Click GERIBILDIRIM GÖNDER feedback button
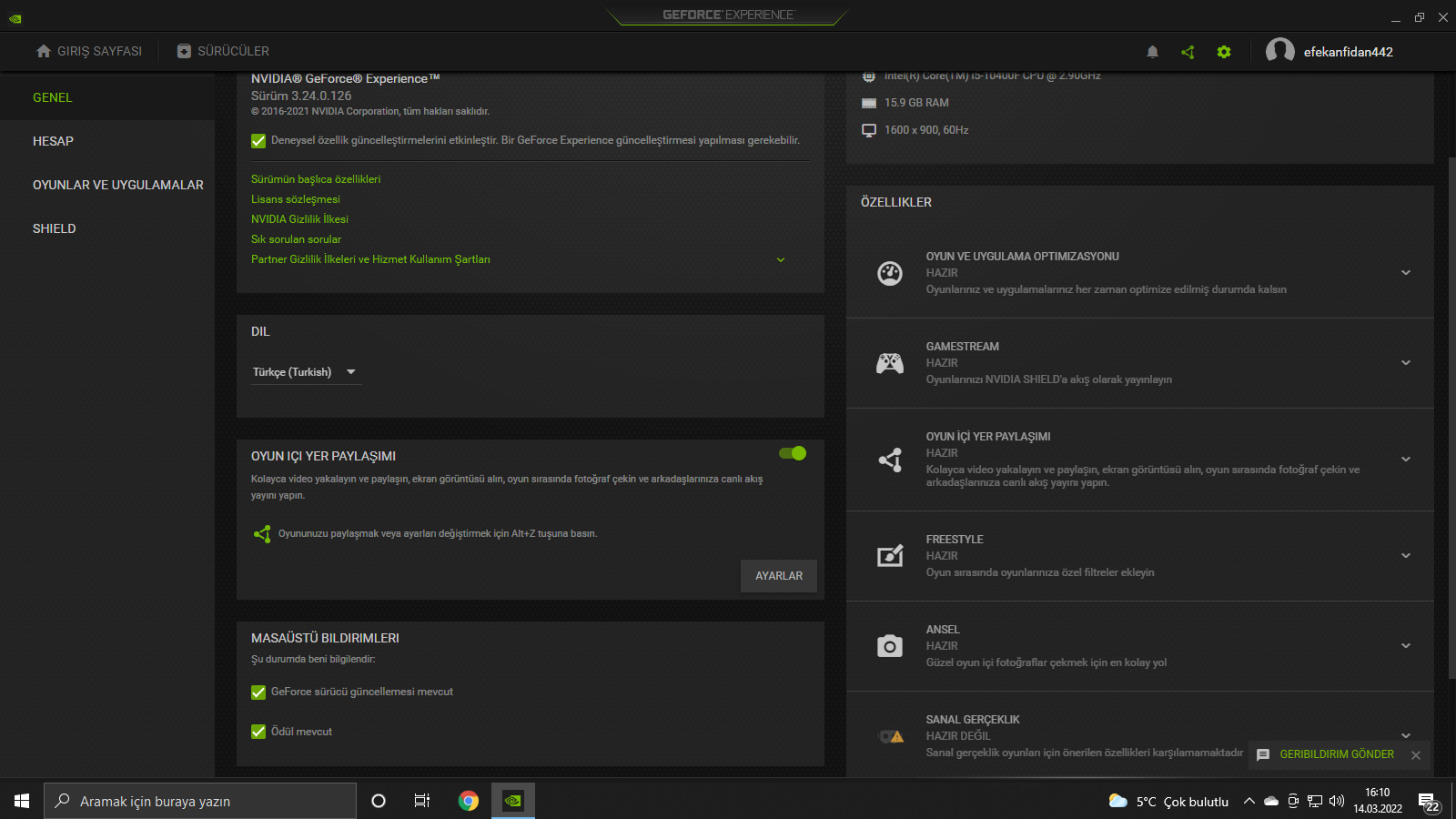The width and height of the screenshot is (1456, 819). pos(1337,754)
